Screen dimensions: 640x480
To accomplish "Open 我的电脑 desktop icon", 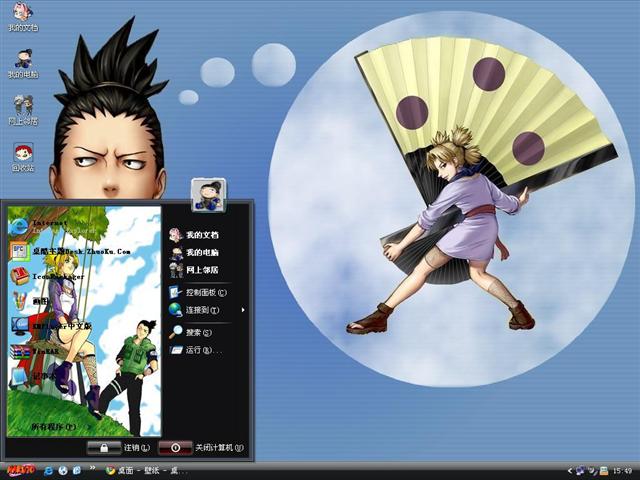I will (23, 64).
